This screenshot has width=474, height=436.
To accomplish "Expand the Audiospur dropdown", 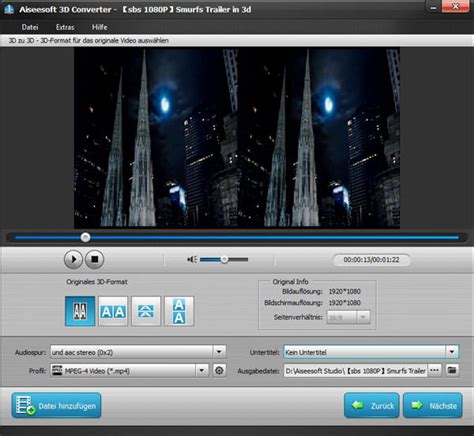I will (x=219, y=352).
